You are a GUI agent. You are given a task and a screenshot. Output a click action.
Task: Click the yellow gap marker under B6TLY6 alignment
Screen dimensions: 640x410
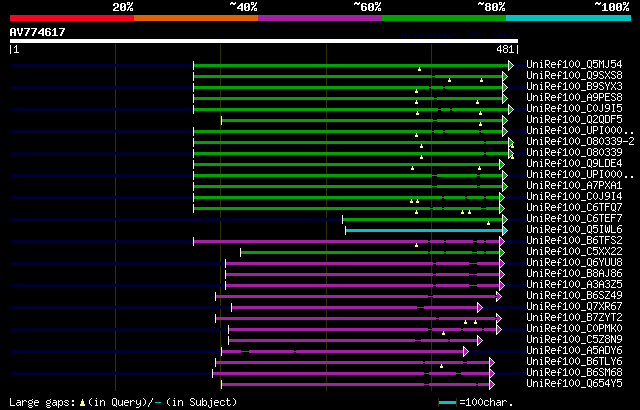click(441, 366)
